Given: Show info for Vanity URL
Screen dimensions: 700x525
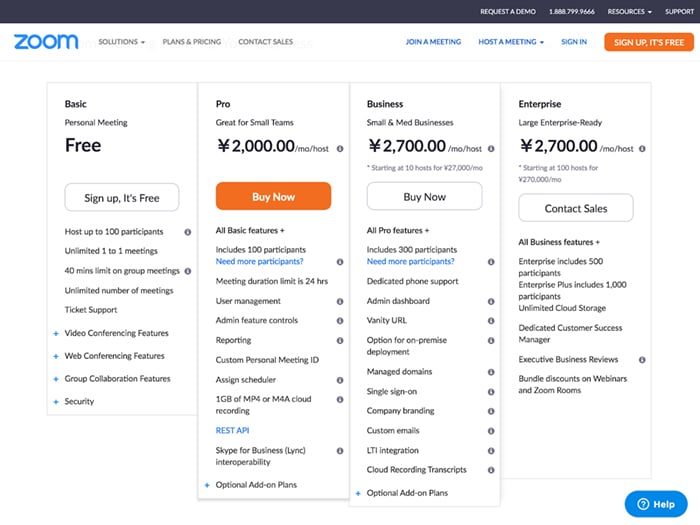Looking at the screenshot, I should [x=491, y=321].
